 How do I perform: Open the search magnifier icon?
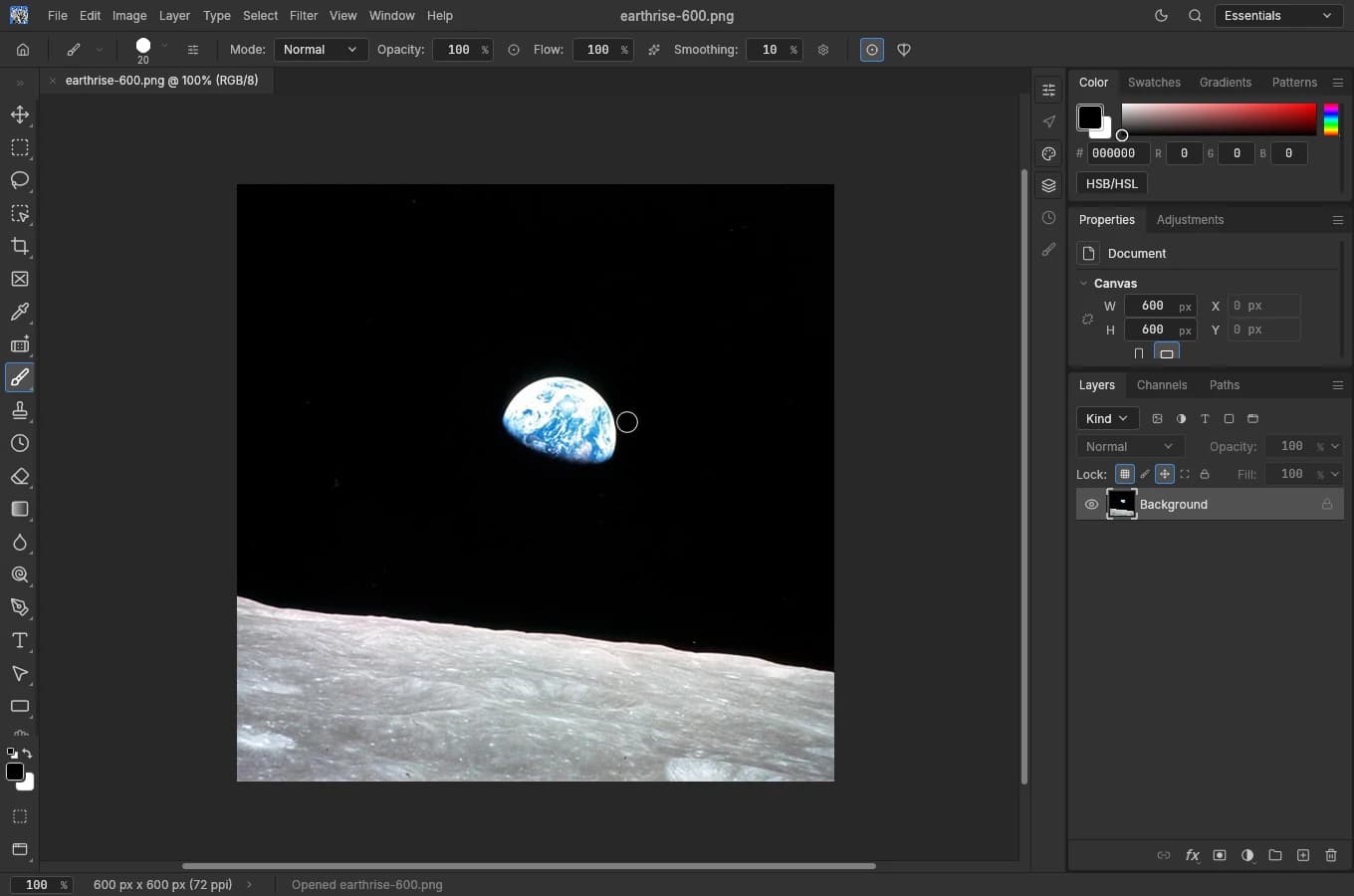point(1195,16)
